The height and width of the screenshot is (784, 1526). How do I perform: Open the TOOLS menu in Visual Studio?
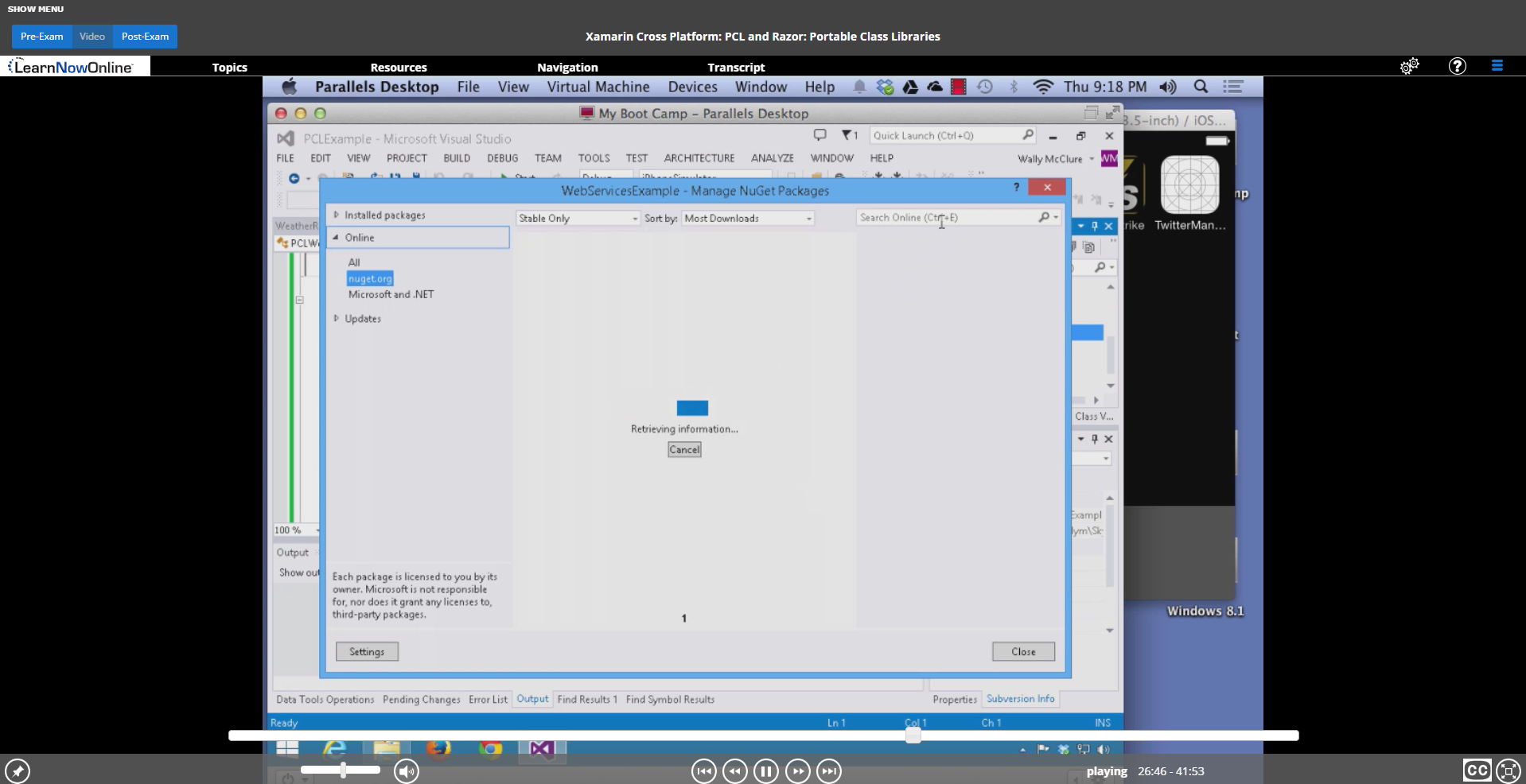(594, 157)
